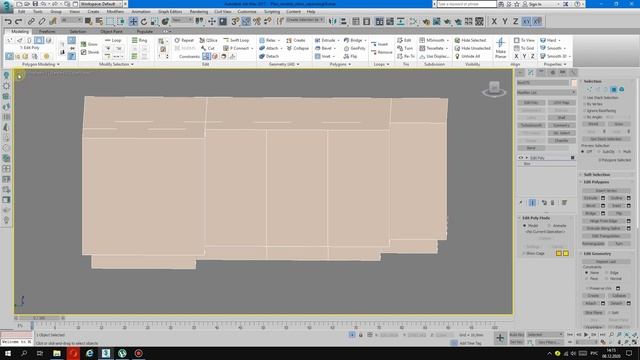Click the Mirror tool icon
This screenshot has width=640, height=360.
[x=333, y=21]
